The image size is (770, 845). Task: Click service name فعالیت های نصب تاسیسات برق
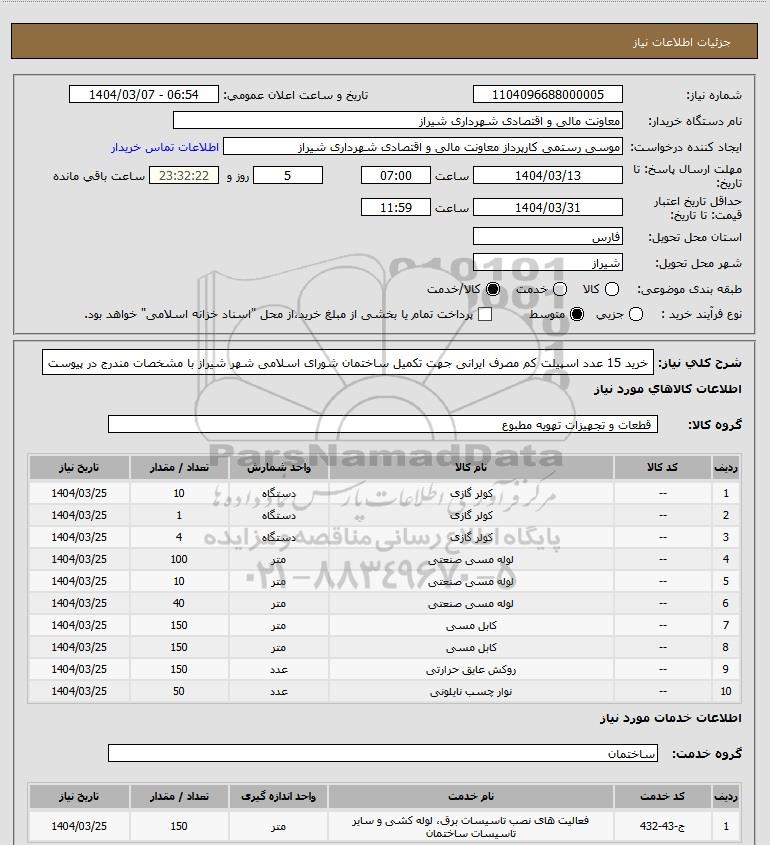pos(471,827)
